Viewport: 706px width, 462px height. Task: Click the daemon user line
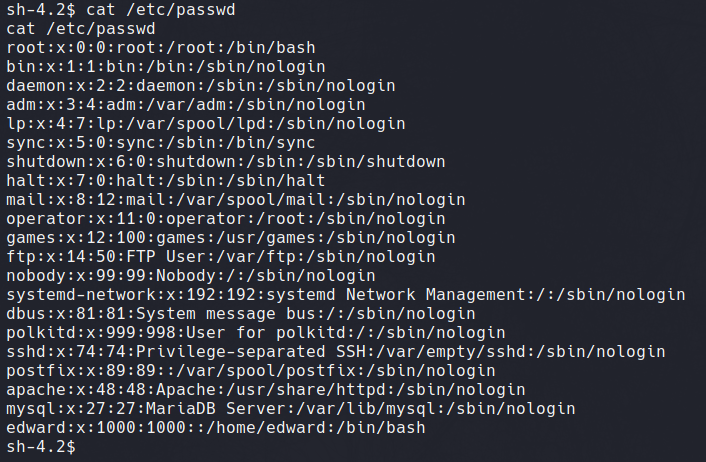[x=201, y=86]
